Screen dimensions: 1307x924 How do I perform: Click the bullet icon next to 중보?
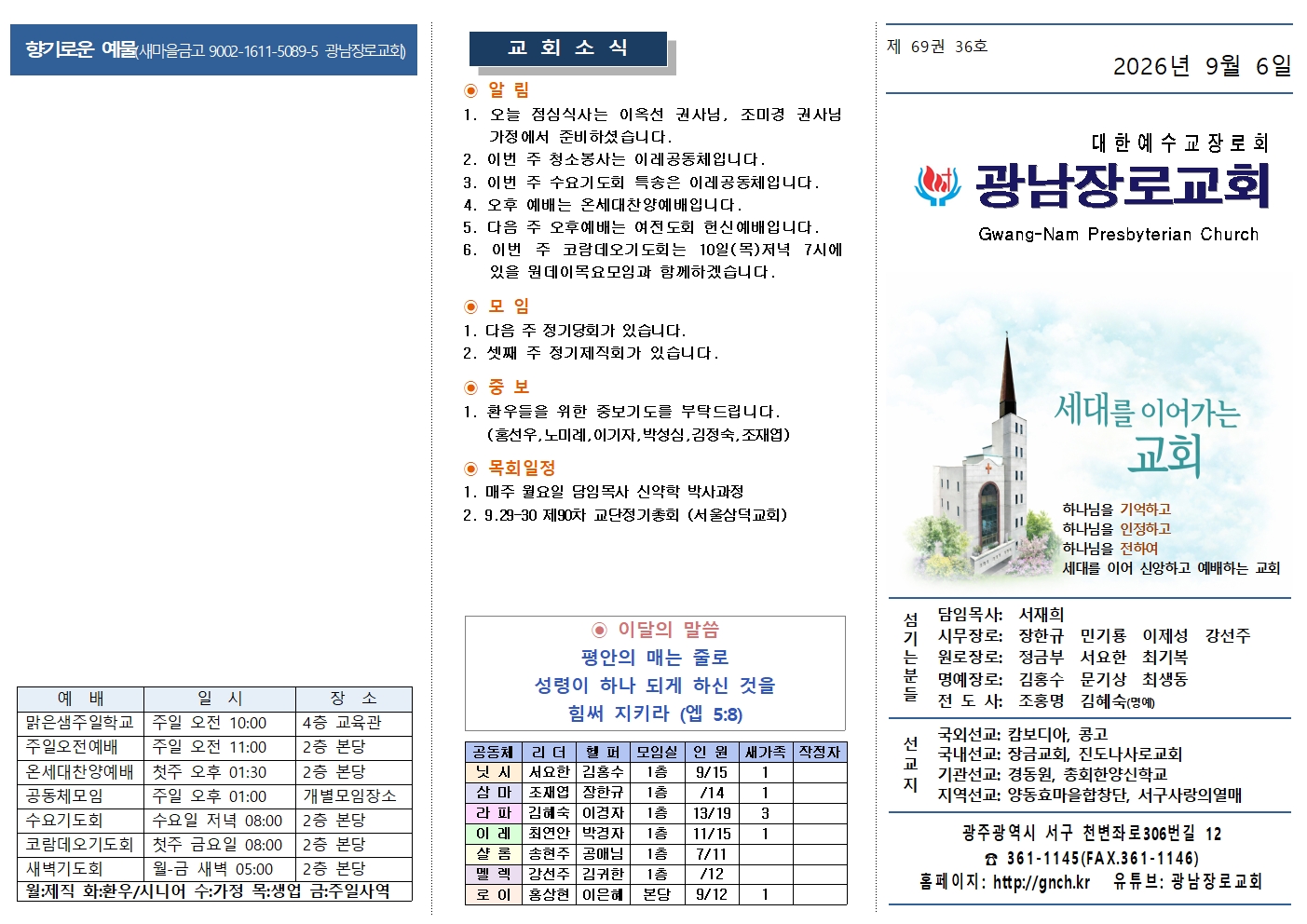pyautogui.click(x=470, y=387)
